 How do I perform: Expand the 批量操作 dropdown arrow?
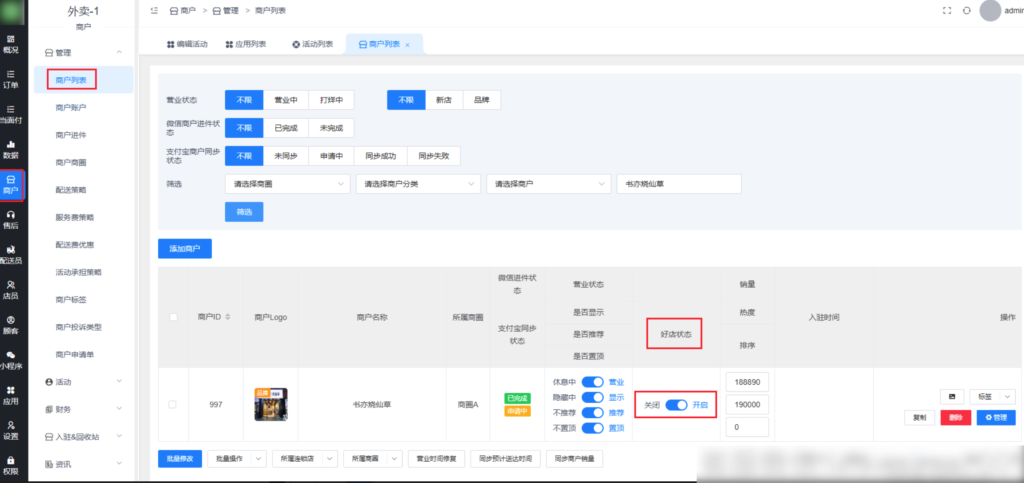260,459
